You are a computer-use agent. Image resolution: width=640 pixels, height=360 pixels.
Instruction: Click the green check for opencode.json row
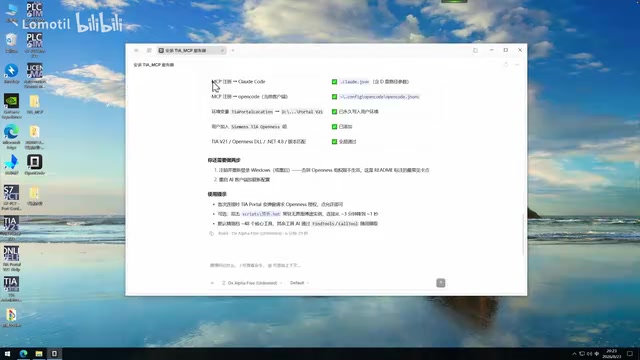(x=334, y=97)
